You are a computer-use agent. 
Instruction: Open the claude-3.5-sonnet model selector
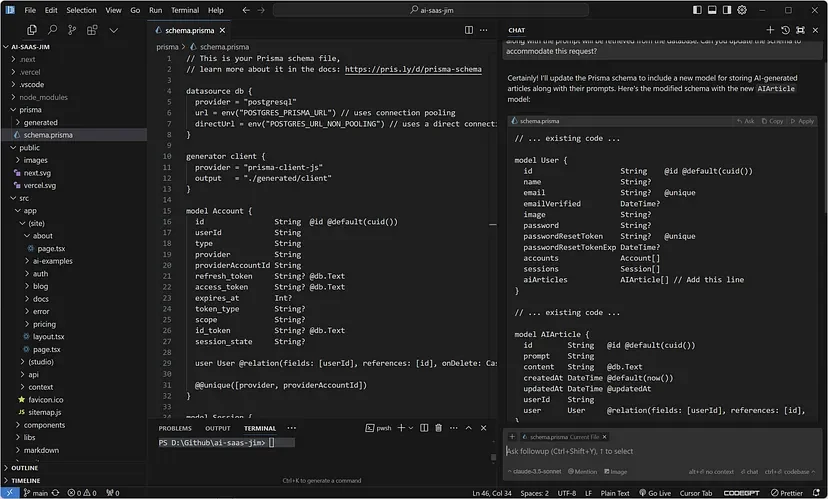click(x=533, y=472)
